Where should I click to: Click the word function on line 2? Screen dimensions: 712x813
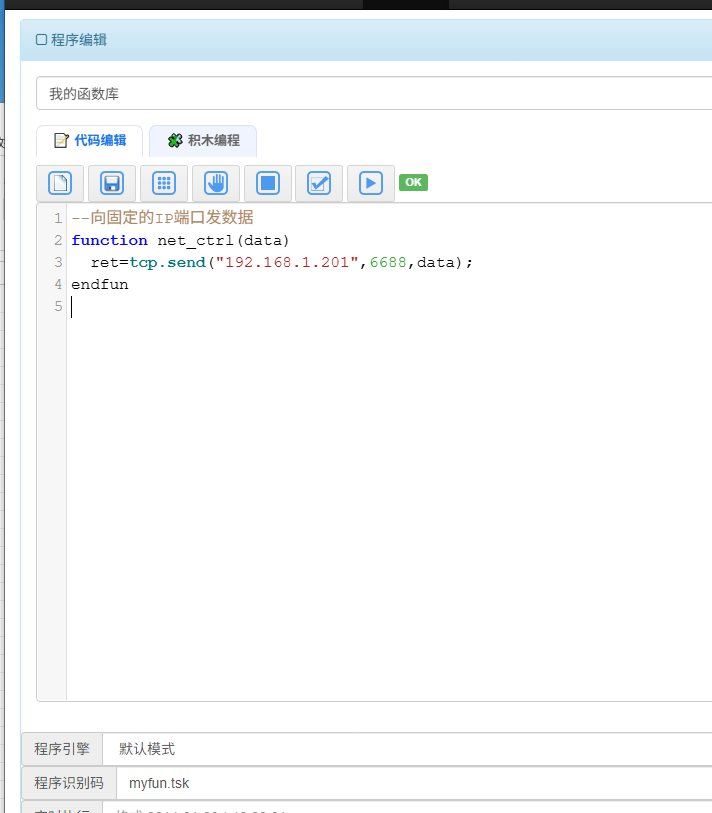(109, 241)
